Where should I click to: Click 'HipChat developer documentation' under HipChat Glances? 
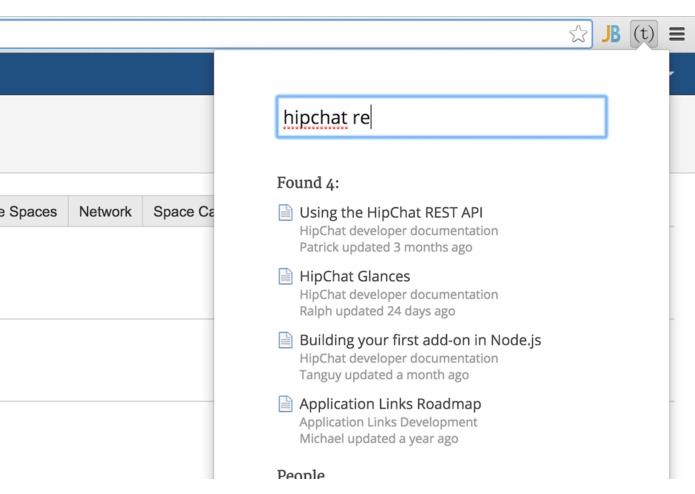pos(398,295)
